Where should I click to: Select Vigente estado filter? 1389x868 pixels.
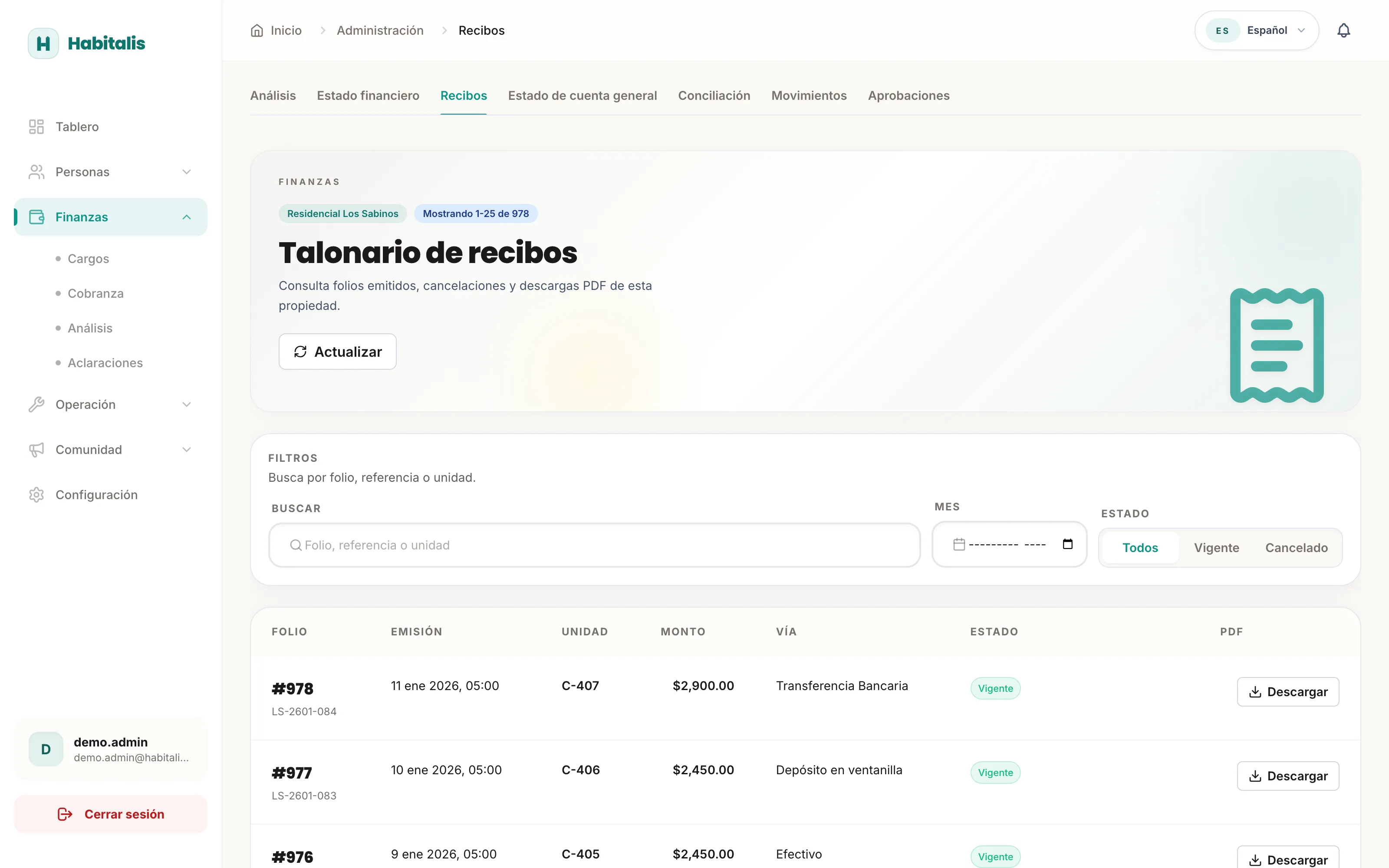pos(1216,548)
